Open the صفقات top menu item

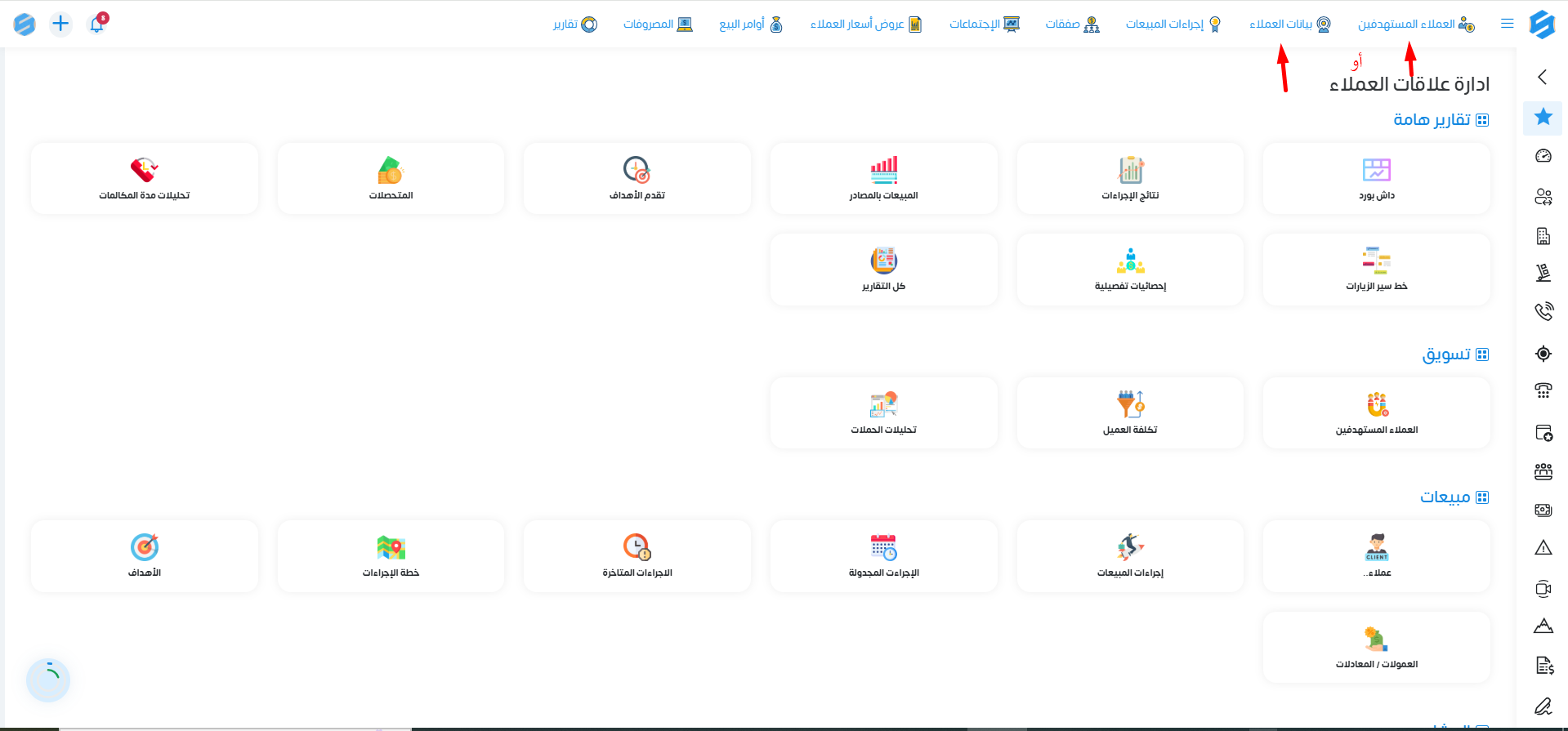(1072, 24)
